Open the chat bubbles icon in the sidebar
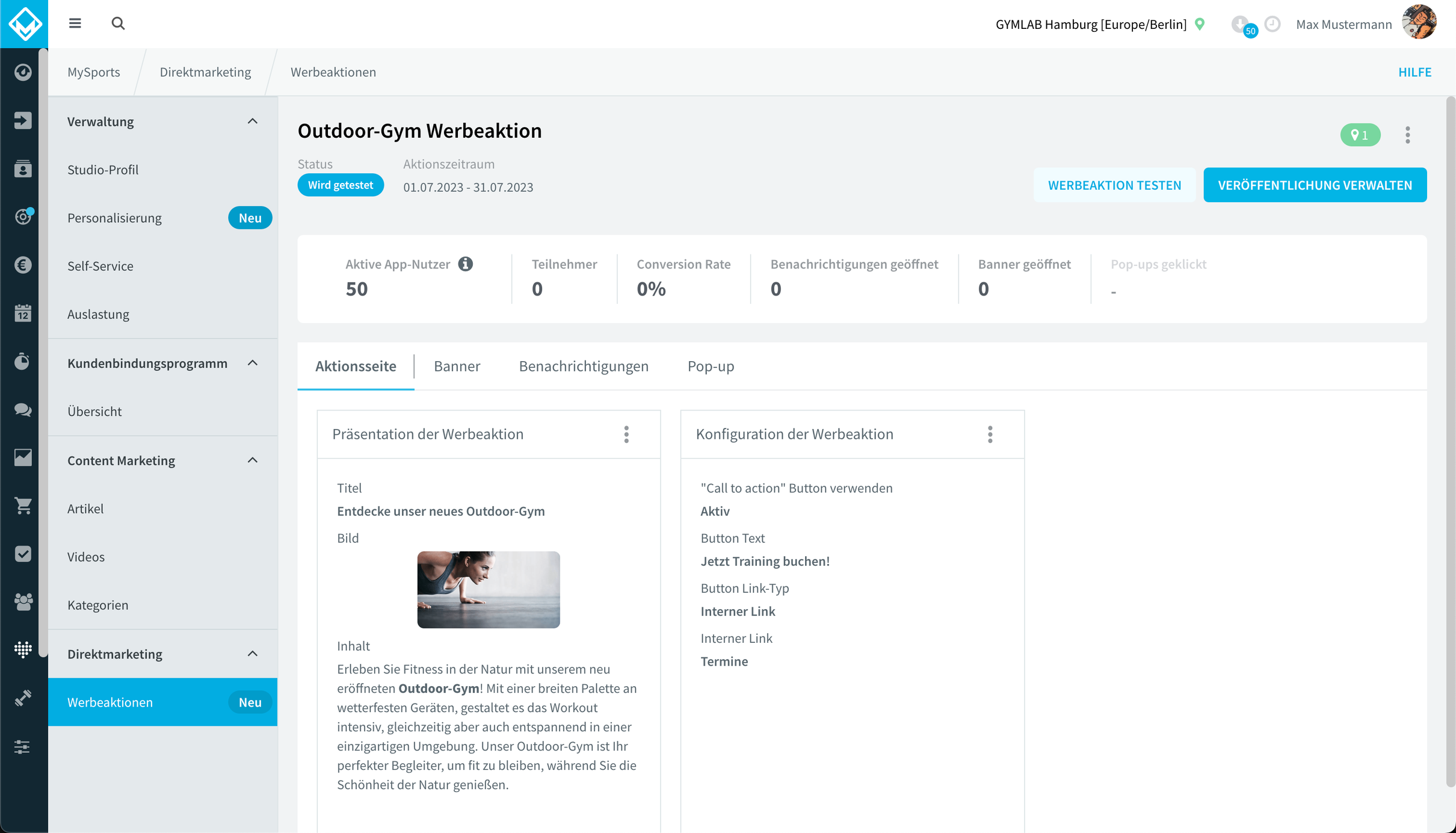The width and height of the screenshot is (1456, 833). [23, 409]
